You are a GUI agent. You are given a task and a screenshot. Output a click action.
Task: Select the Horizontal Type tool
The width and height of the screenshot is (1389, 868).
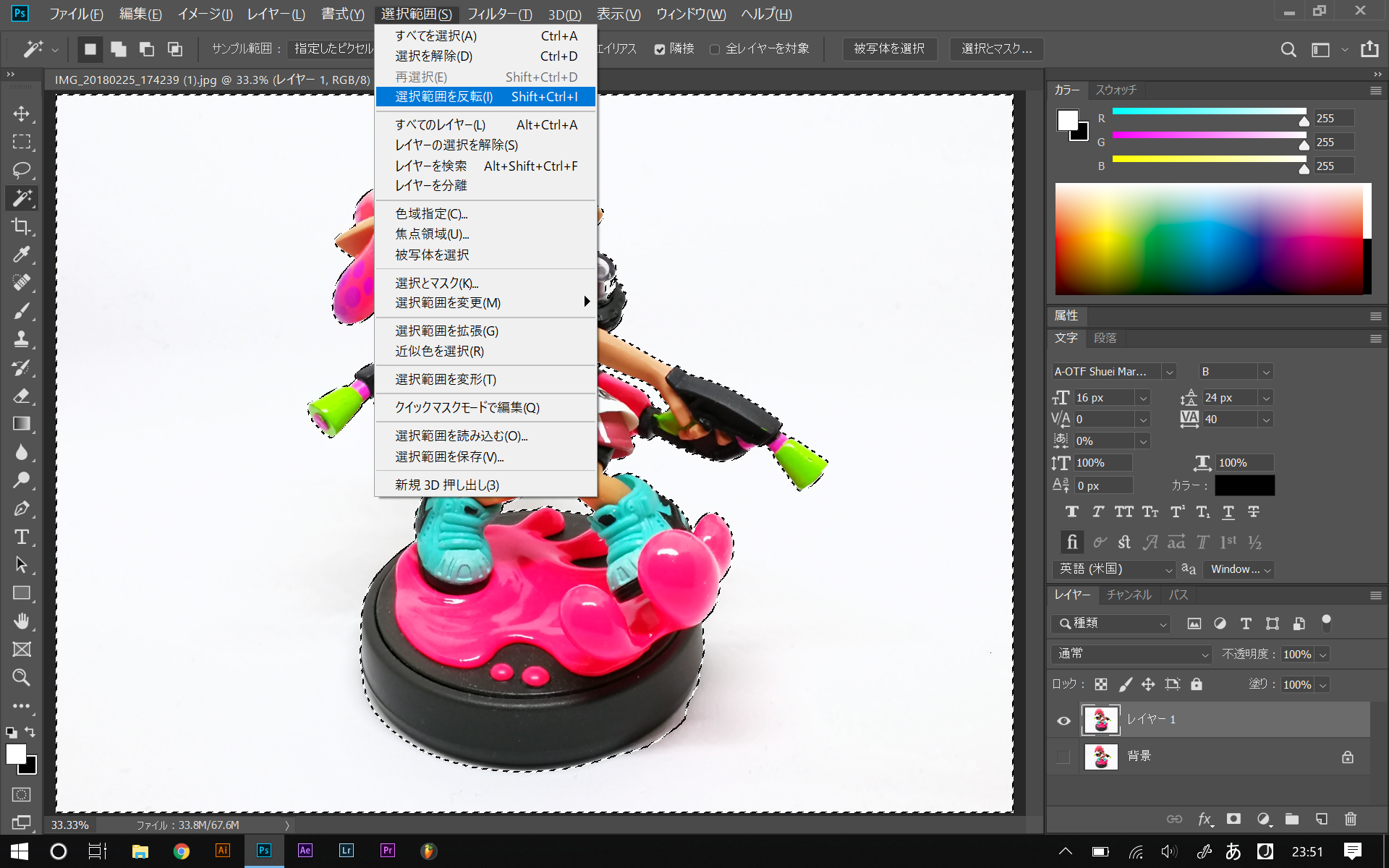[x=22, y=537]
